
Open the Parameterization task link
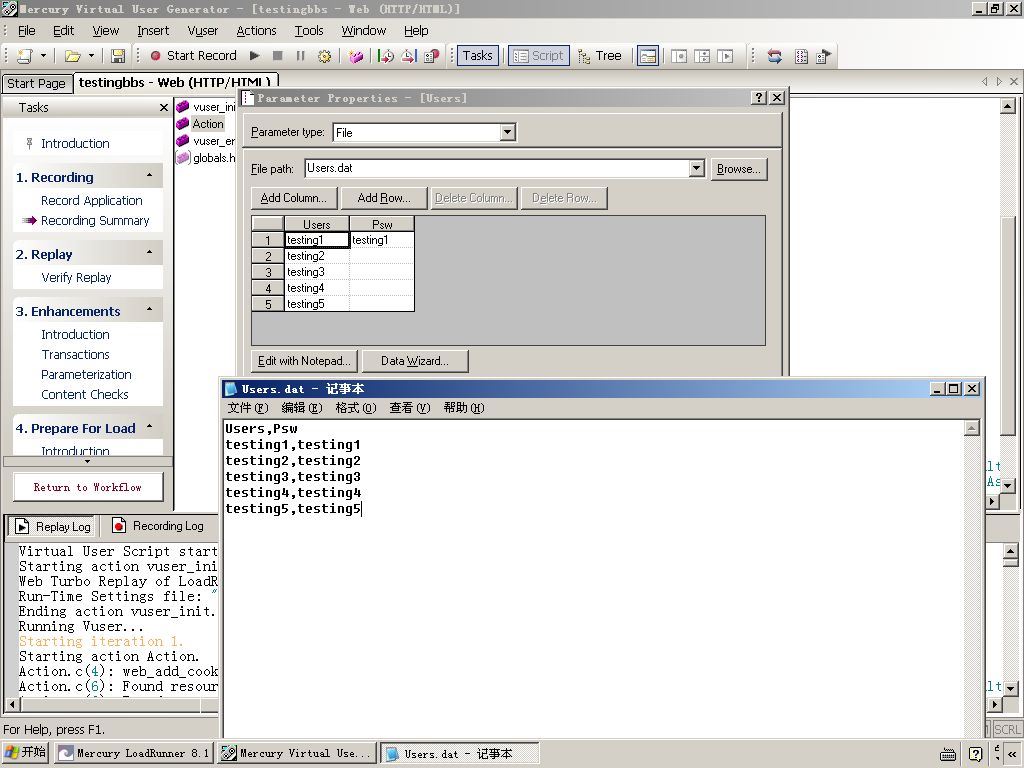(x=86, y=374)
